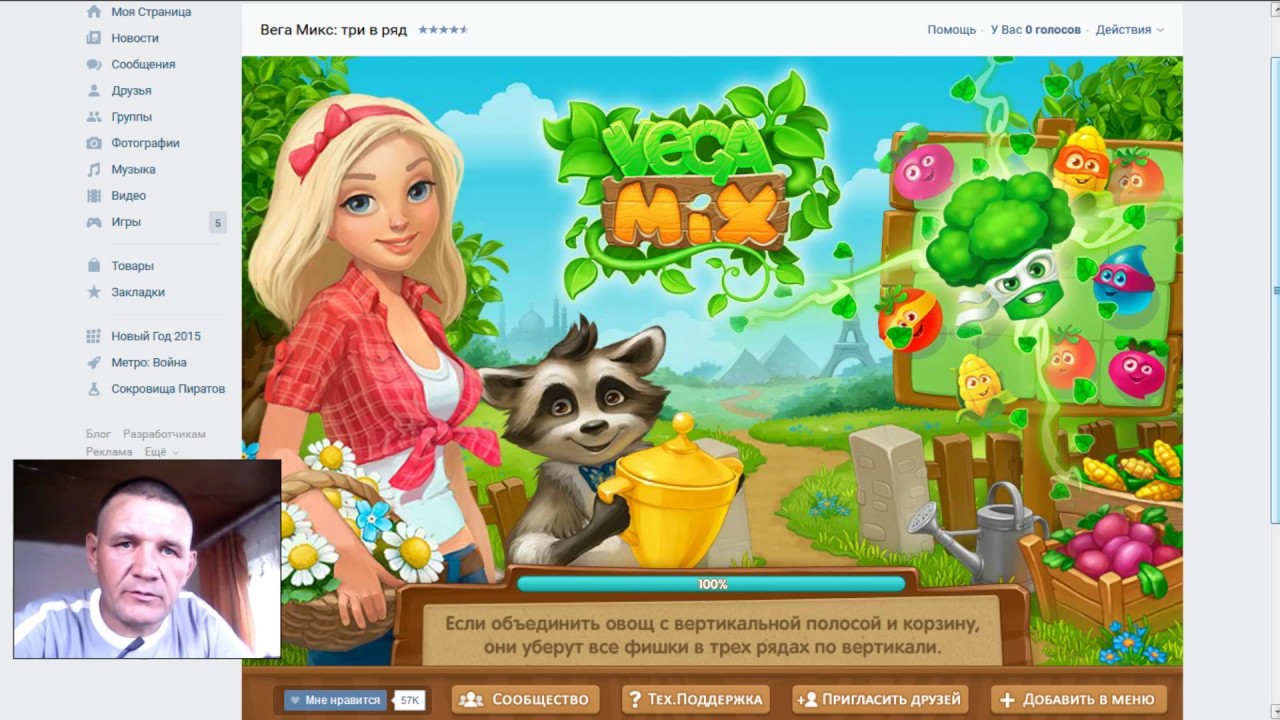Click the people icon on Сообщество button
The width and height of the screenshot is (1280, 720).
tap(471, 699)
